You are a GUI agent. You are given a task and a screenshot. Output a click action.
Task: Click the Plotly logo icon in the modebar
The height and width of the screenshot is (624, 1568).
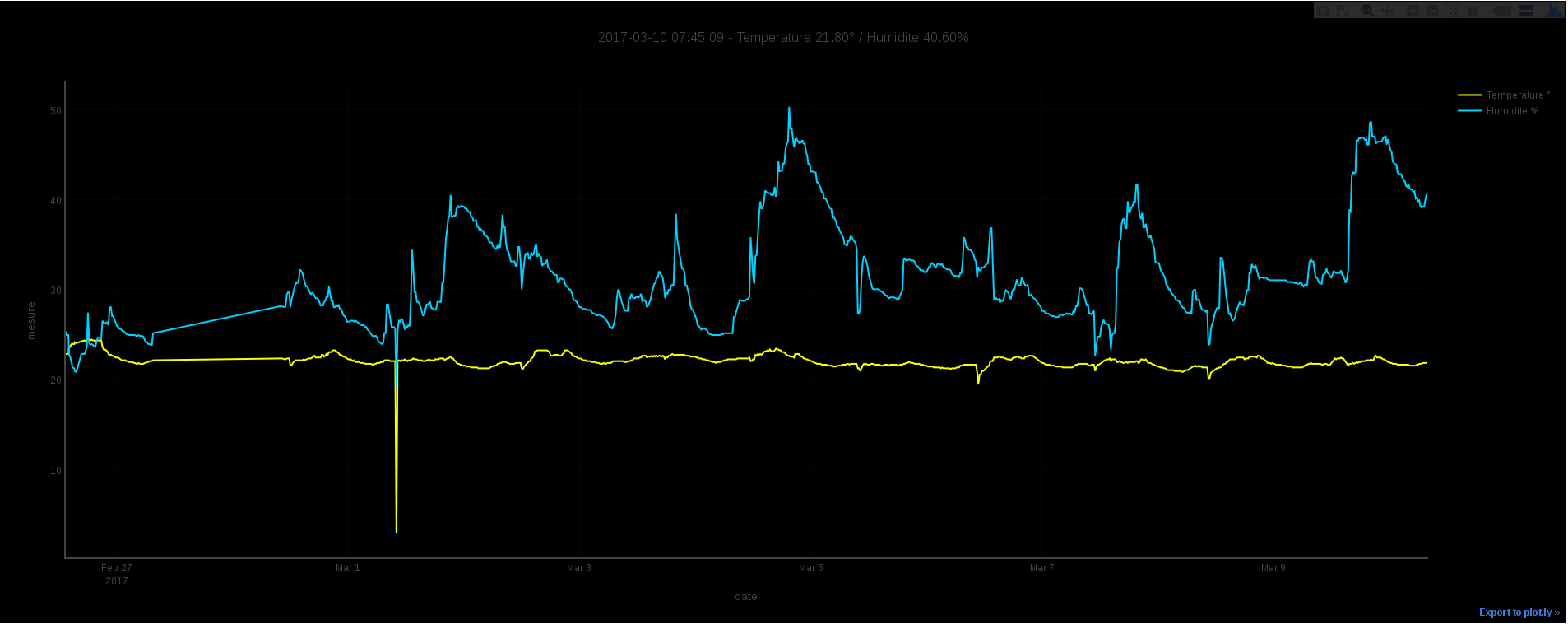click(1553, 11)
